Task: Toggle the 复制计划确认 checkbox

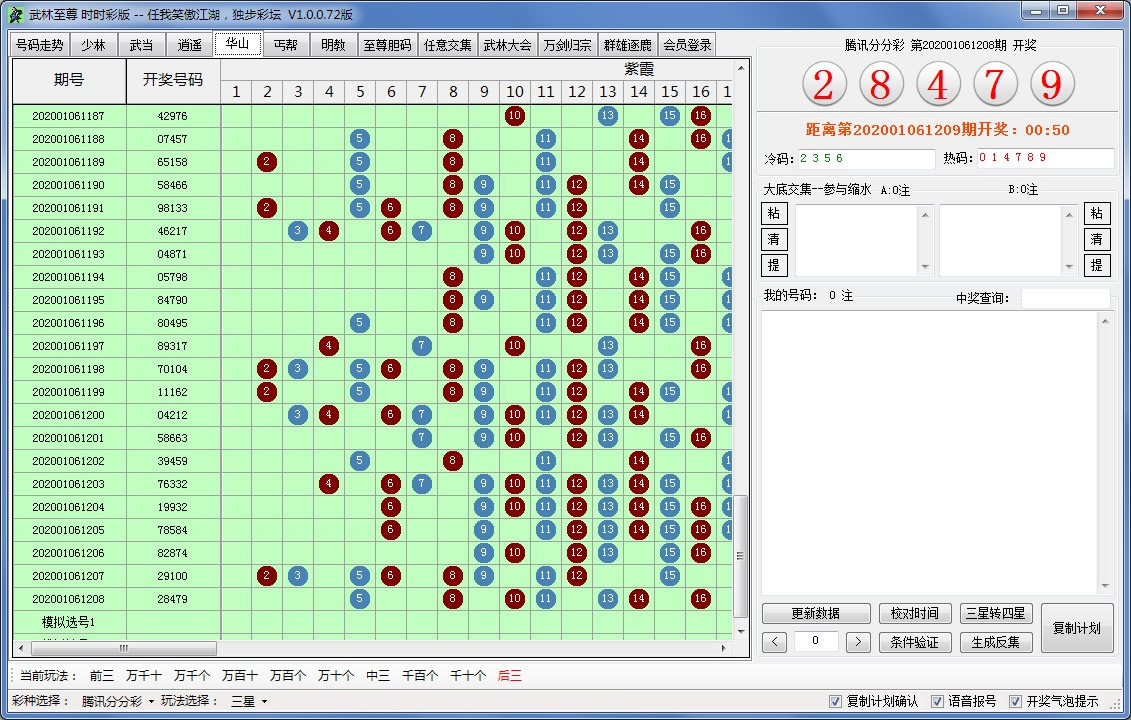Action: [x=836, y=701]
